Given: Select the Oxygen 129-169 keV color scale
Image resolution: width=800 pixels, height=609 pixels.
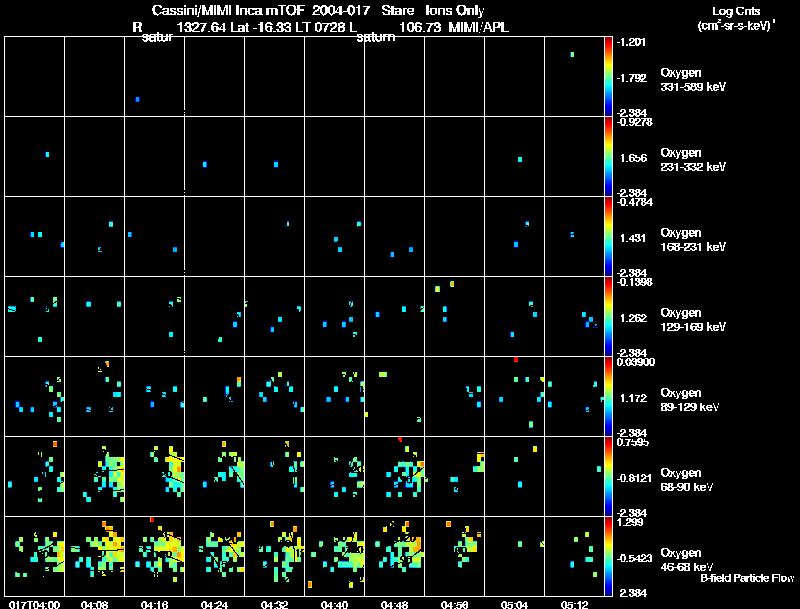Looking at the screenshot, I should [608, 317].
